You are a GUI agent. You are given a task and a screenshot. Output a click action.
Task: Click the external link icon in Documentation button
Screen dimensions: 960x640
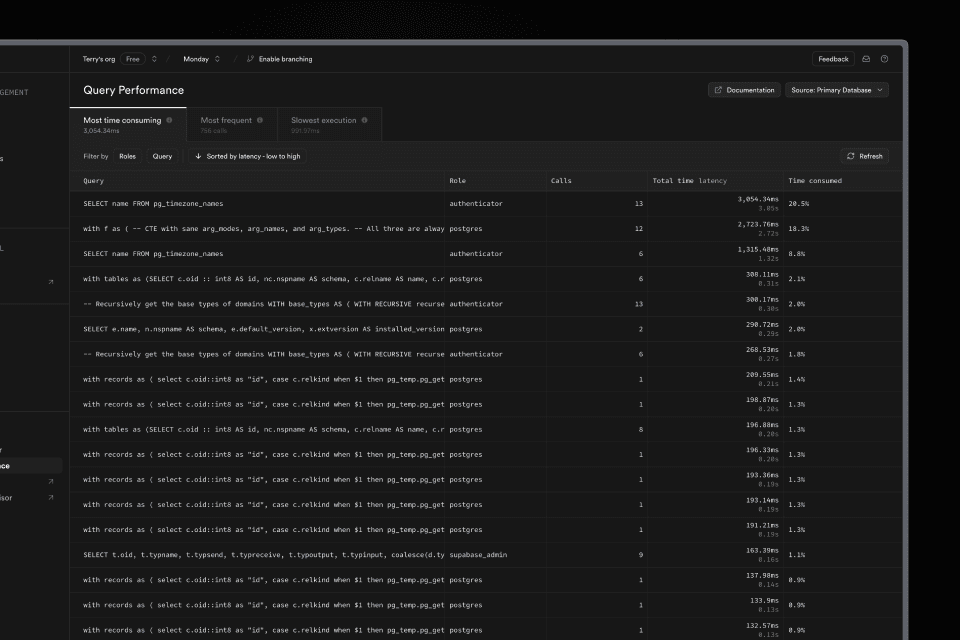(x=719, y=90)
